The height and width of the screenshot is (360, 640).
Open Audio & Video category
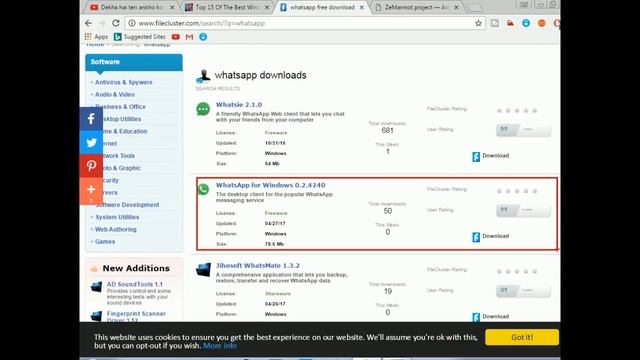[115, 94]
